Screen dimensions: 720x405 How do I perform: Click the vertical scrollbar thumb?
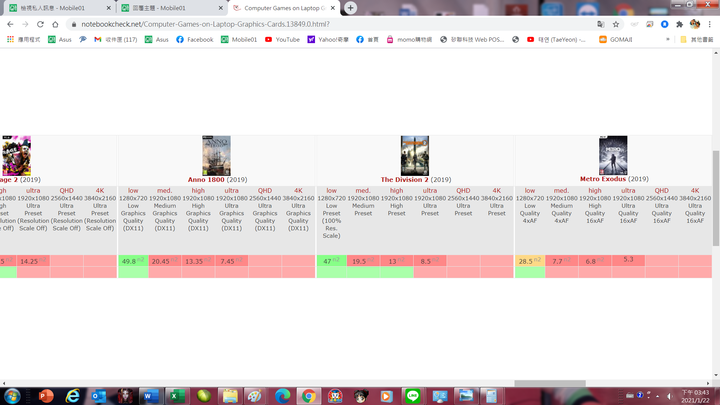click(716, 198)
